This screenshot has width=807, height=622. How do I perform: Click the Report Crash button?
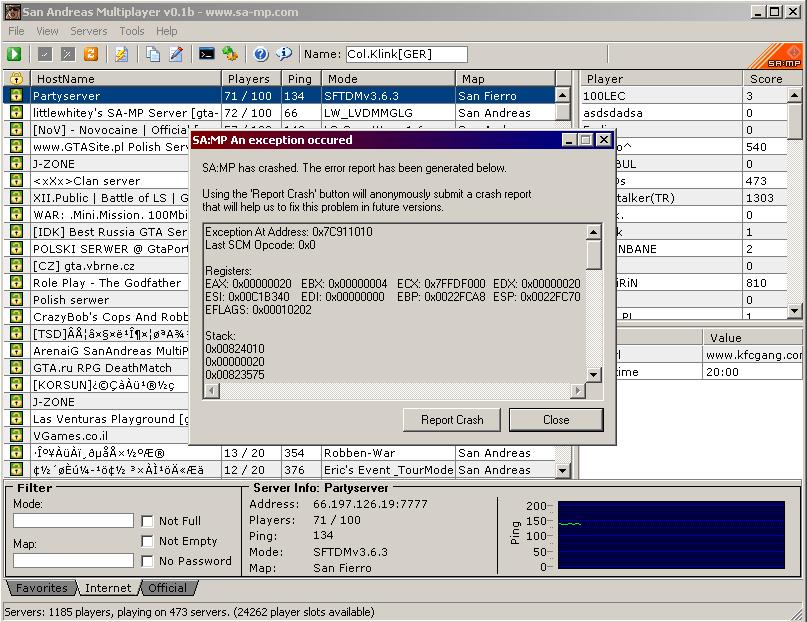tap(452, 420)
